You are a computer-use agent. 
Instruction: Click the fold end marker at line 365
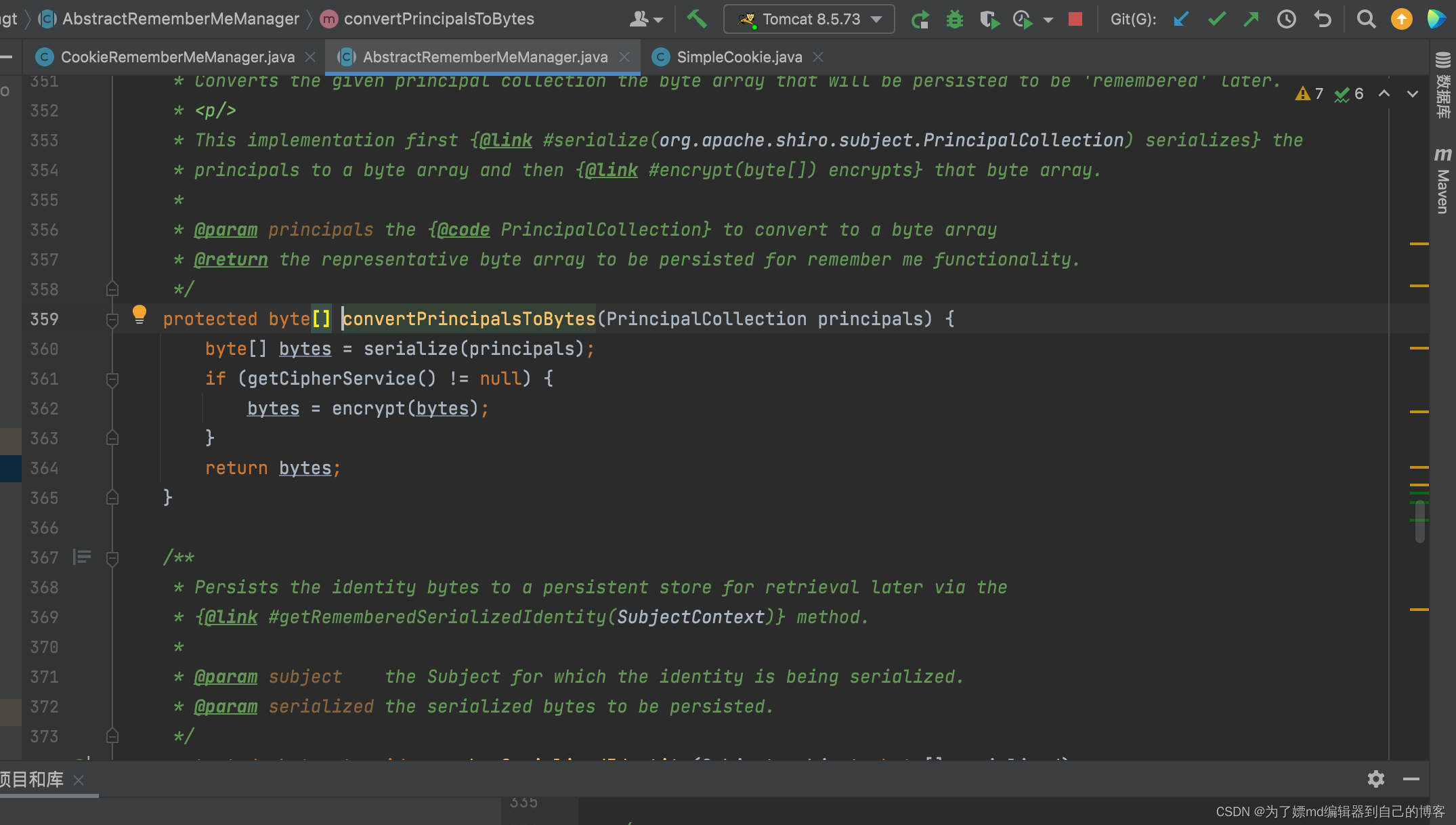112,498
